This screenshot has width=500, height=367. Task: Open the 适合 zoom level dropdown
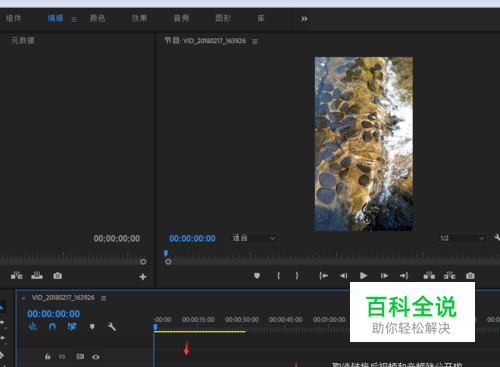click(253, 238)
